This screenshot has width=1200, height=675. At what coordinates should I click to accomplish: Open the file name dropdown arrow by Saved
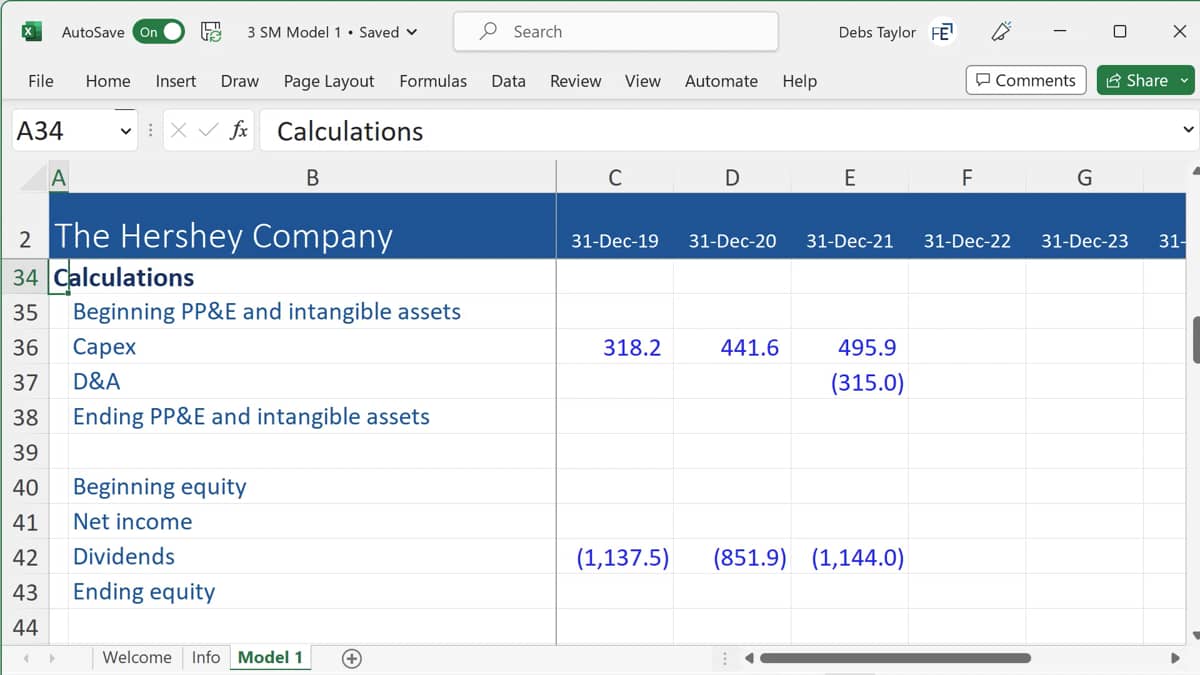coord(412,32)
